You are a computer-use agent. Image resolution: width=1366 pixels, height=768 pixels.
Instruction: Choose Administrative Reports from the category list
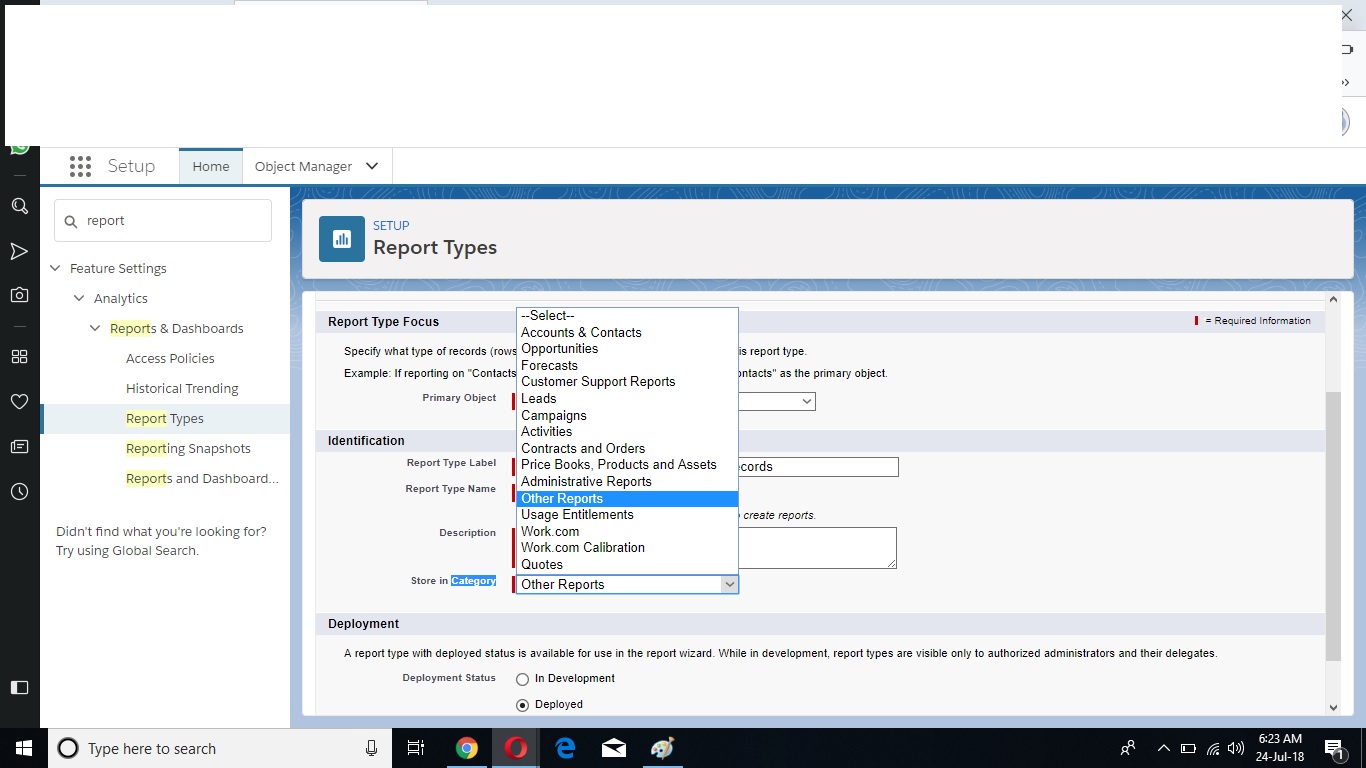[586, 481]
